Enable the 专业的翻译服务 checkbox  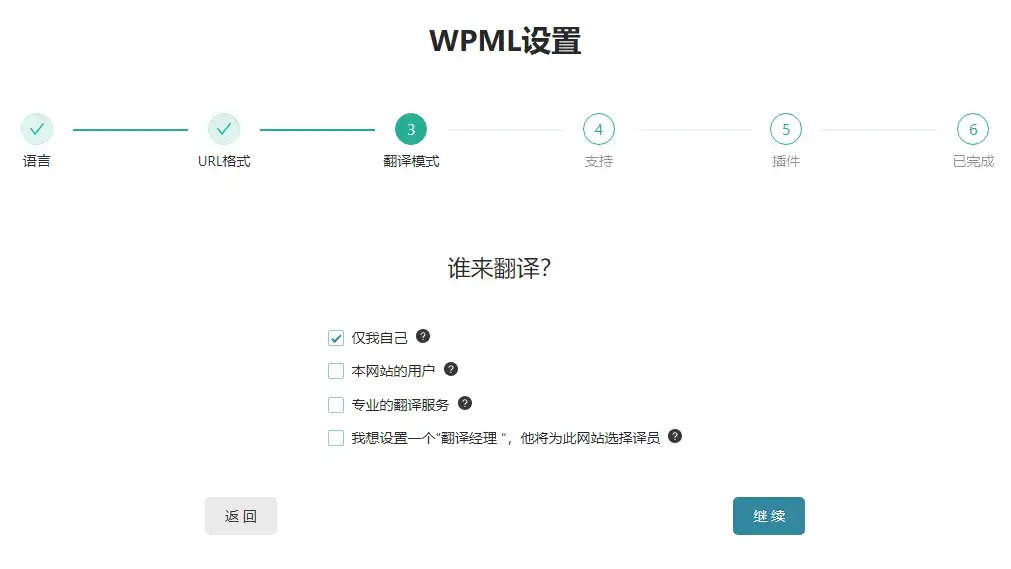click(336, 405)
